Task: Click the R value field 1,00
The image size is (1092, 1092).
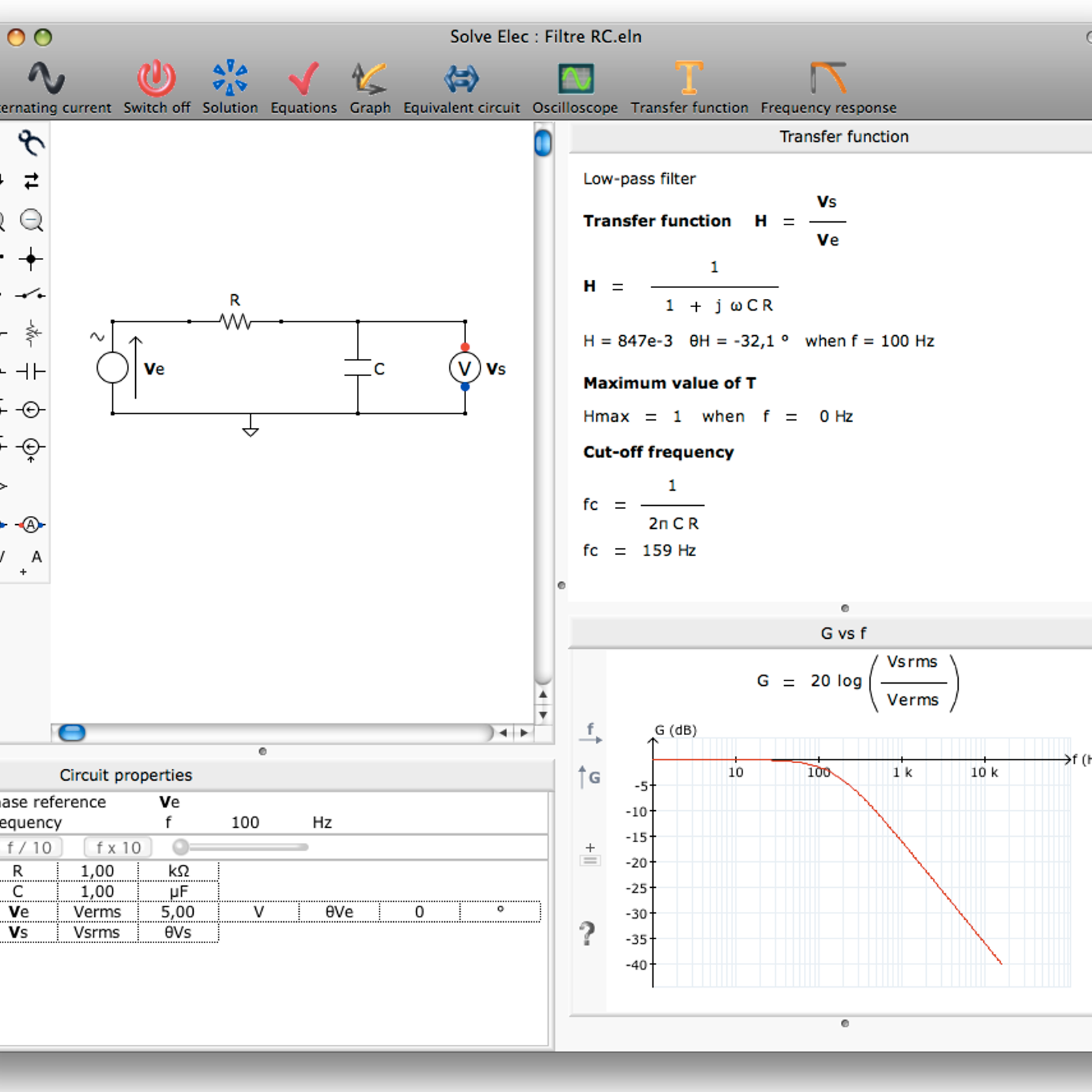Action: [x=98, y=871]
